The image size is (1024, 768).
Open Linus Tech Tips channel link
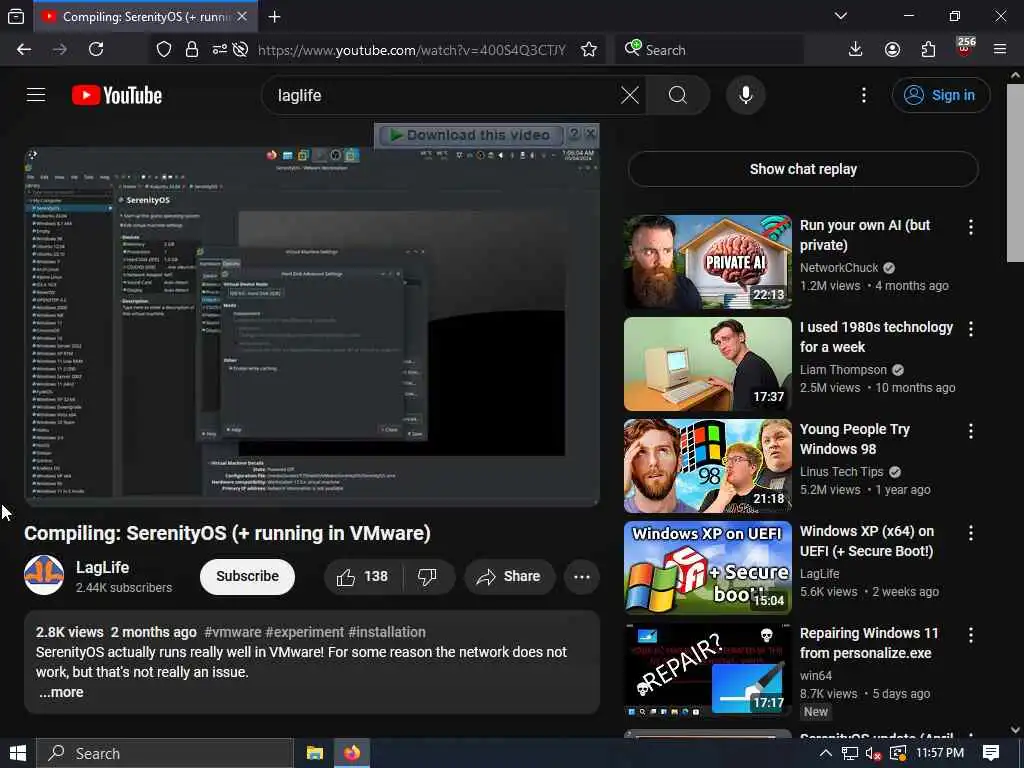coord(841,472)
